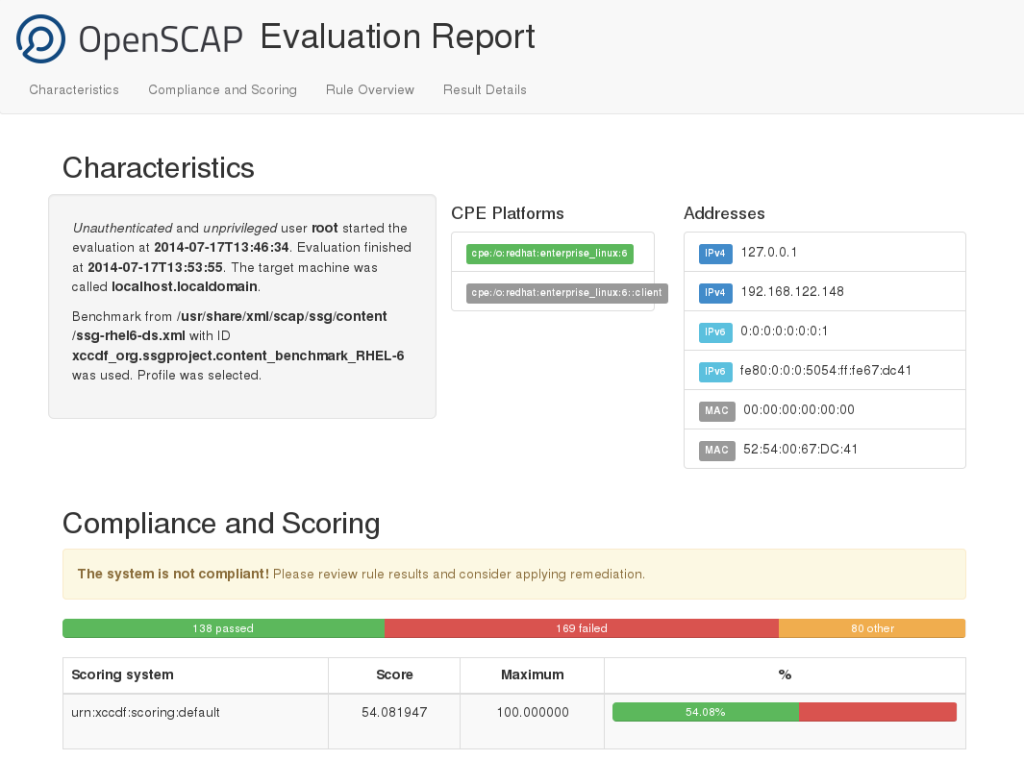Select the score value 54.081947

pyautogui.click(x=394, y=712)
